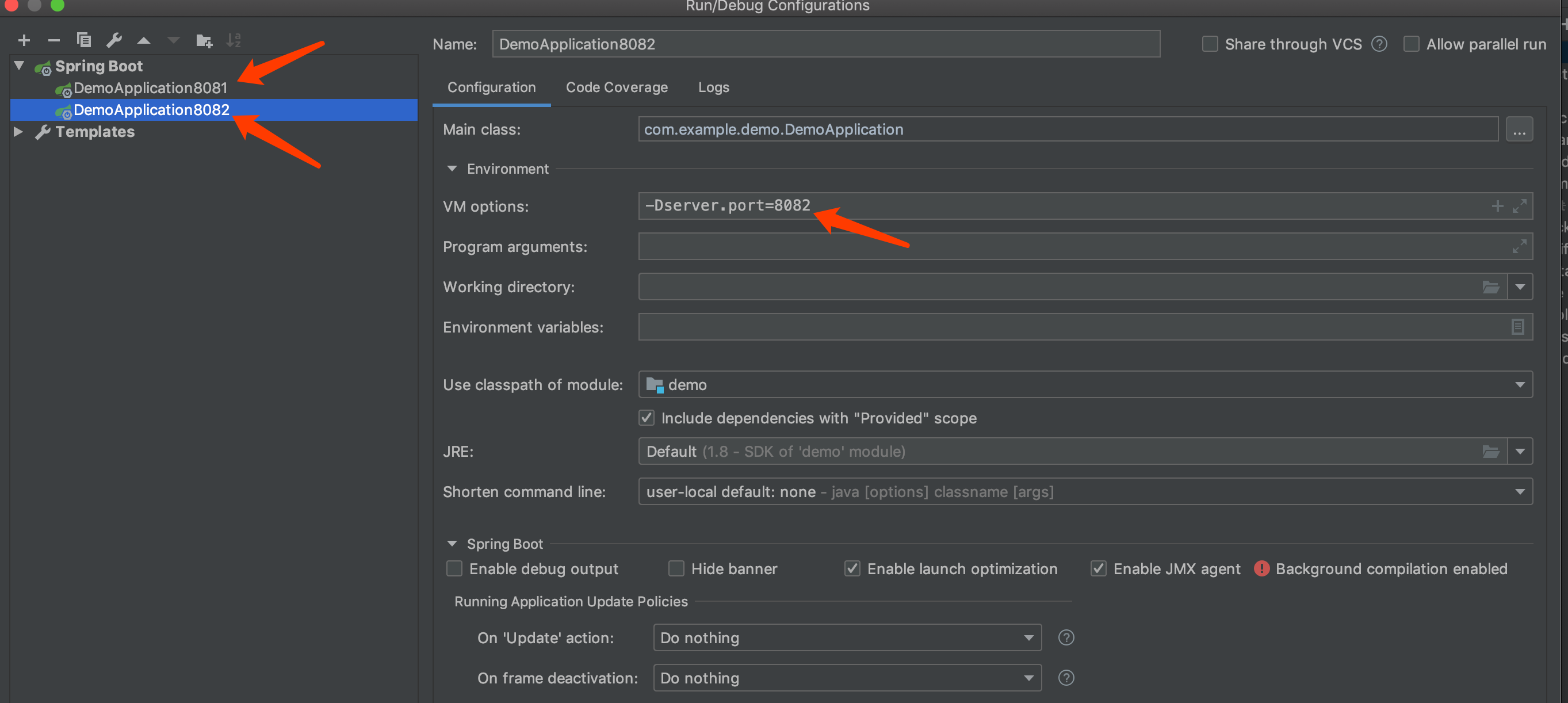1568x703 pixels.
Task: Click the Main class browse ellipsis button
Action: [1519, 129]
